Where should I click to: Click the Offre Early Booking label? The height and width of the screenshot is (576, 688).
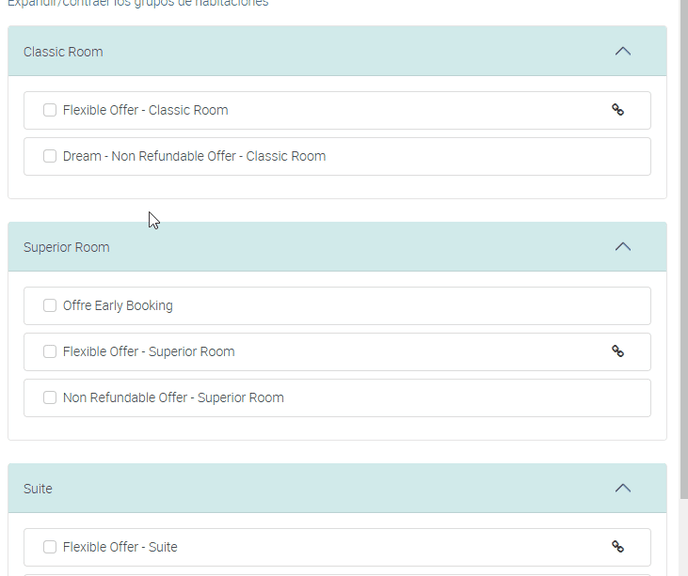point(118,306)
